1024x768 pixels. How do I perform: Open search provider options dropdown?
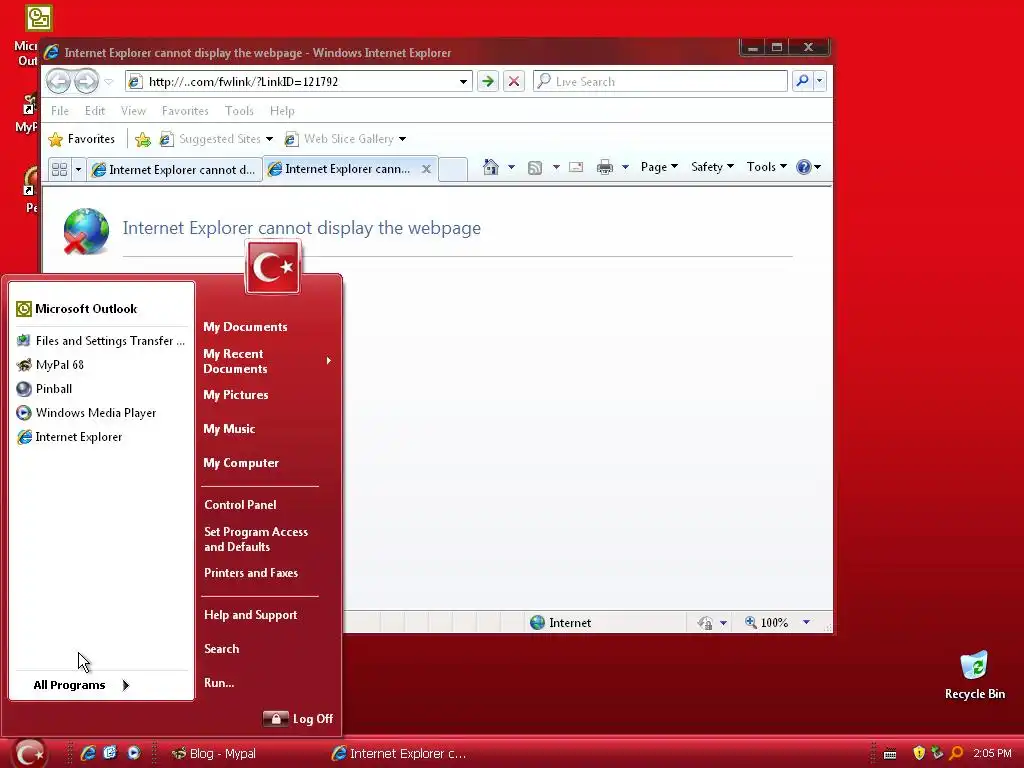click(x=819, y=81)
